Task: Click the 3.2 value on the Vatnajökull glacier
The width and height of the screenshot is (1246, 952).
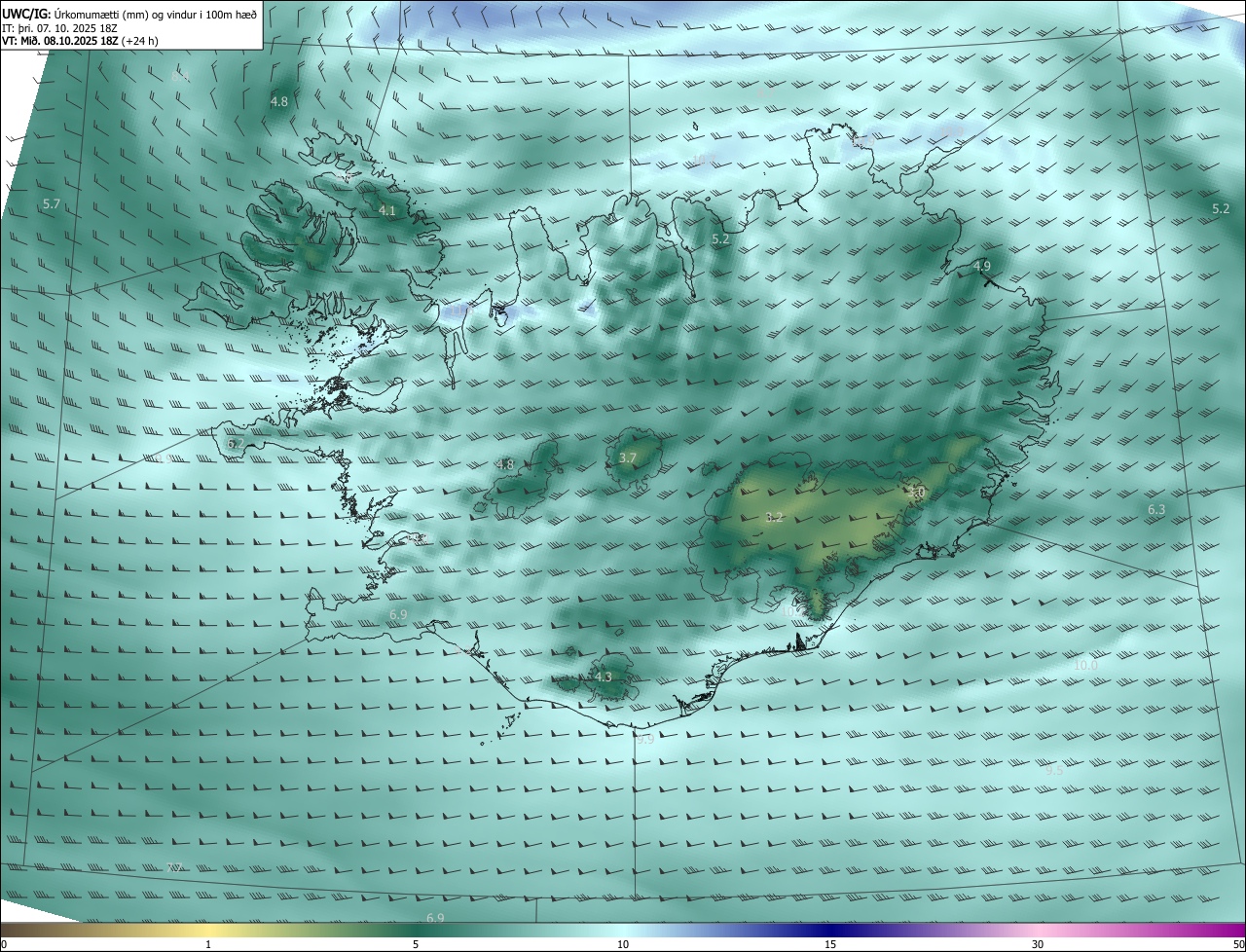Action: (x=775, y=517)
